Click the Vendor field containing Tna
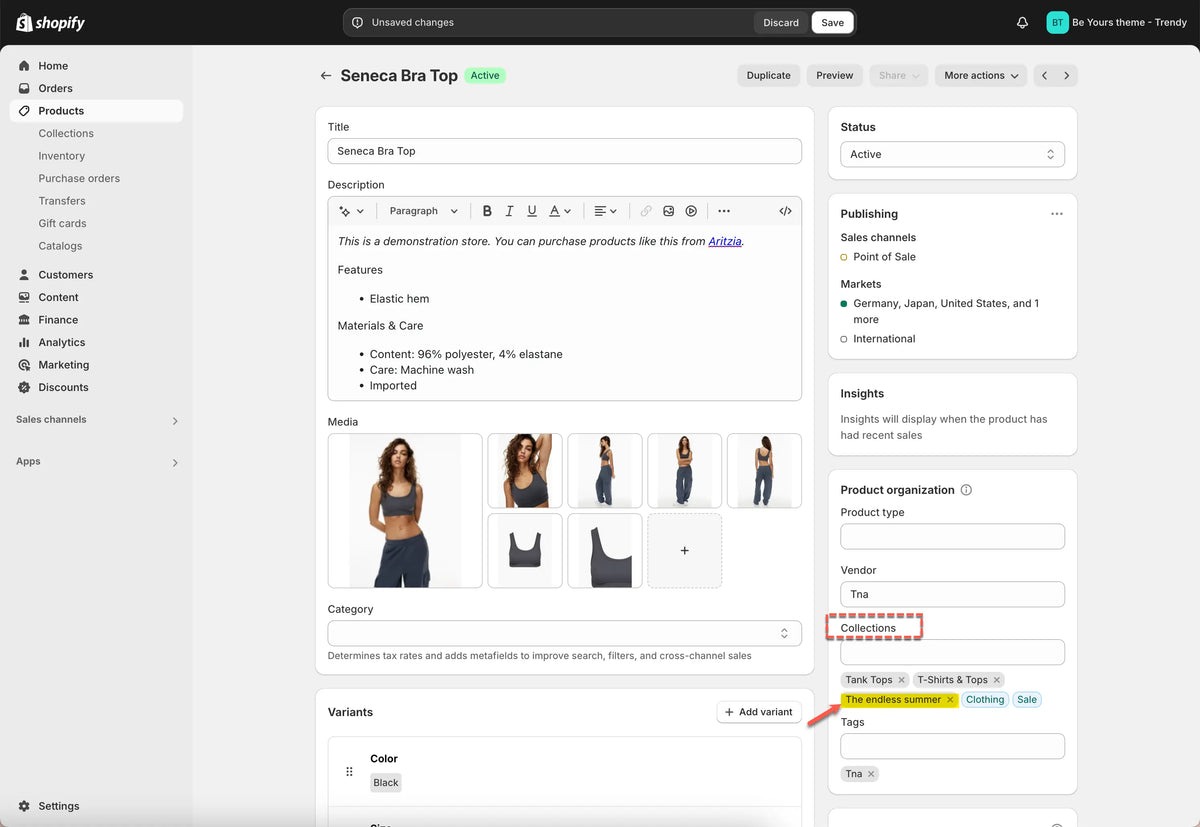 [x=952, y=594]
